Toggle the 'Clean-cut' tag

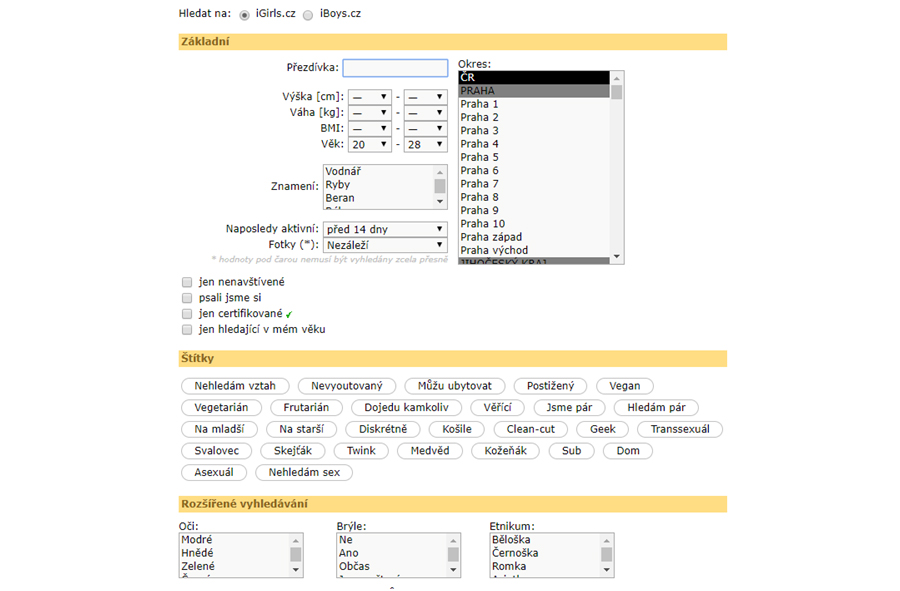pos(531,429)
